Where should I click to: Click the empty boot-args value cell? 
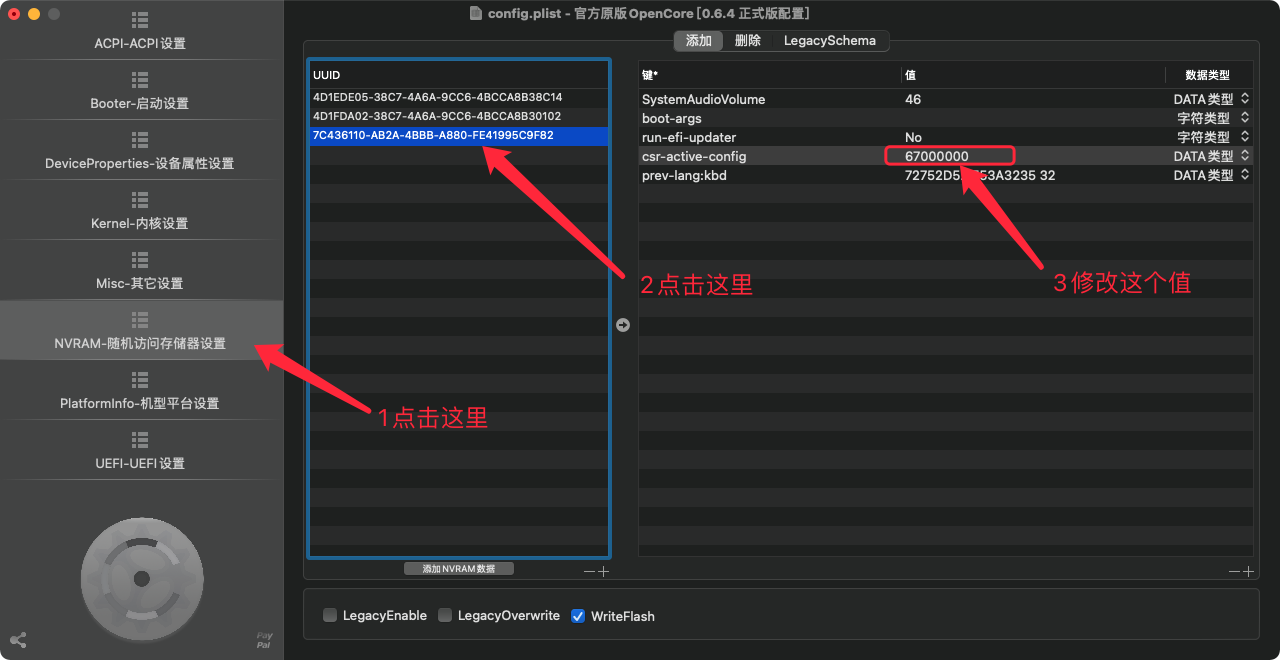pyautogui.click(x=1033, y=118)
